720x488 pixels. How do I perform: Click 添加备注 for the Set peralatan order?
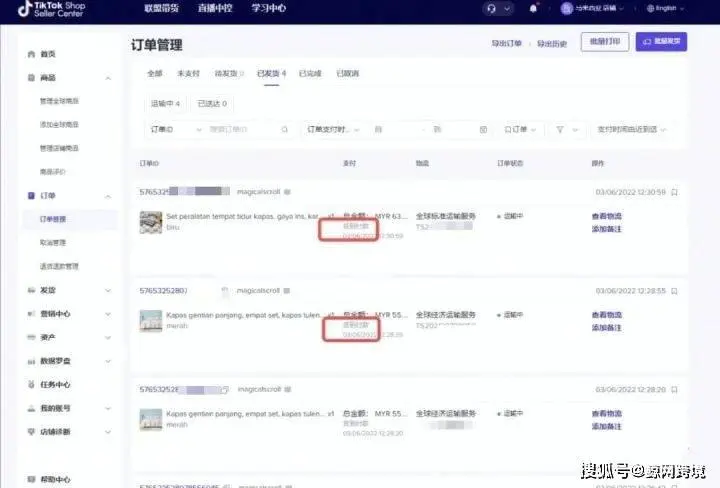pyautogui.click(x=607, y=229)
